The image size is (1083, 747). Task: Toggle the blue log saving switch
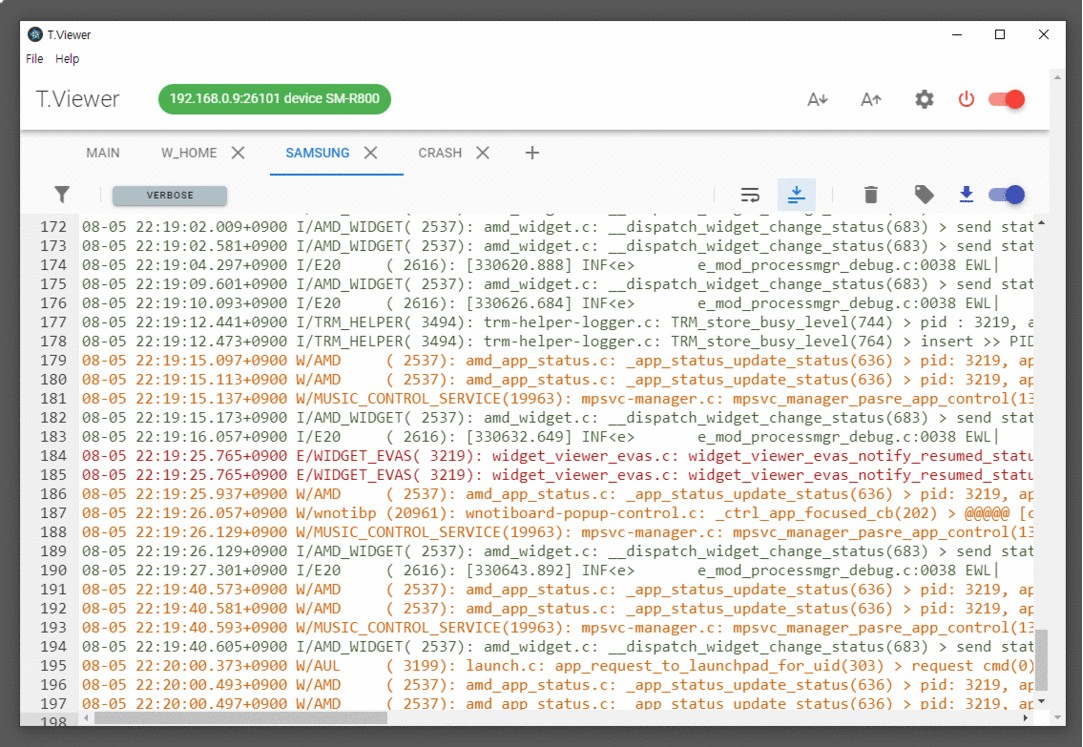tap(1006, 195)
